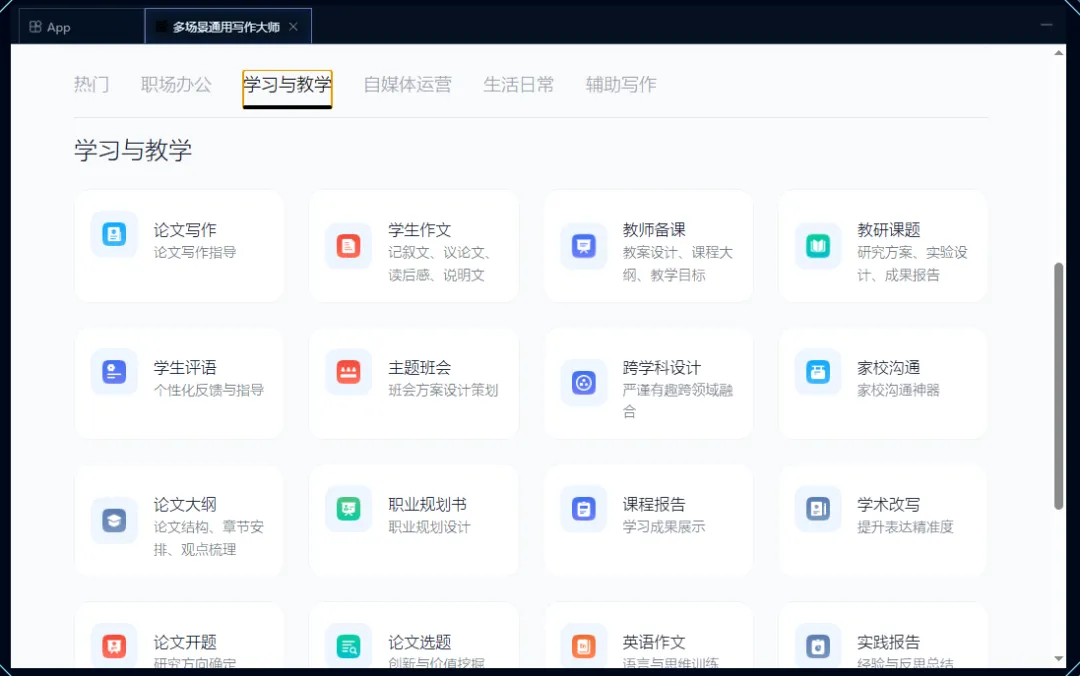The height and width of the screenshot is (676, 1080).
Task: Open the 学生作文 title
Action: click(419, 229)
